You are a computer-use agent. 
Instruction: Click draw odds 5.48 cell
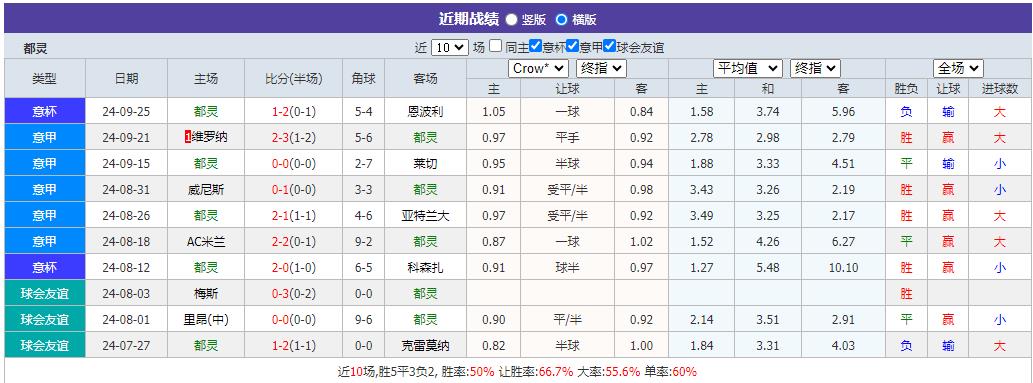[x=768, y=268]
